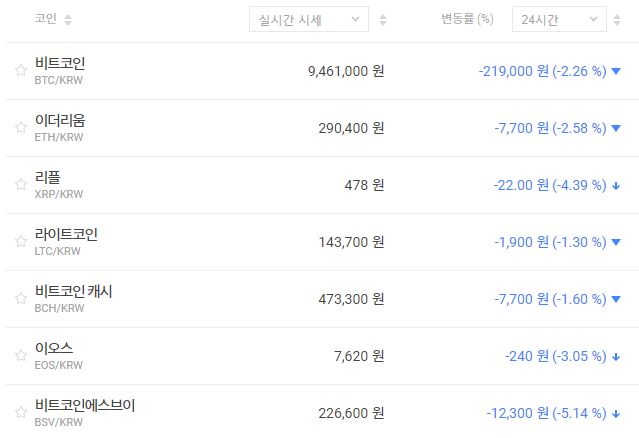Click the star icon beside 이오스
The image size is (639, 438).
(20, 356)
